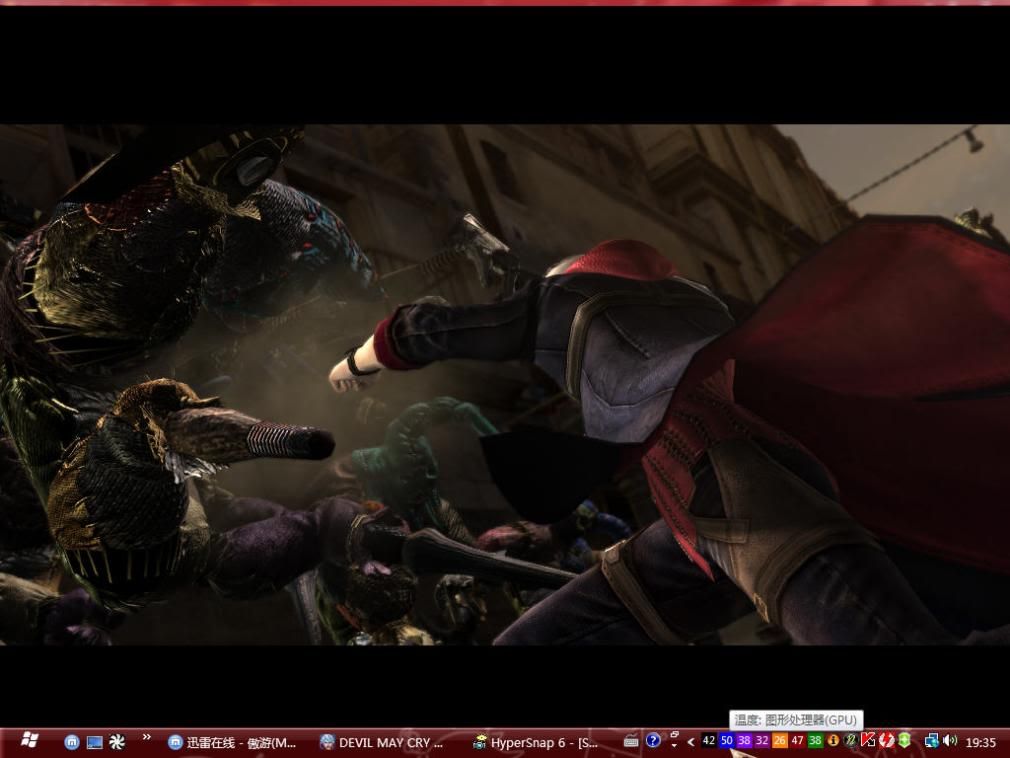Open the Windows Start menu

pos(29,741)
